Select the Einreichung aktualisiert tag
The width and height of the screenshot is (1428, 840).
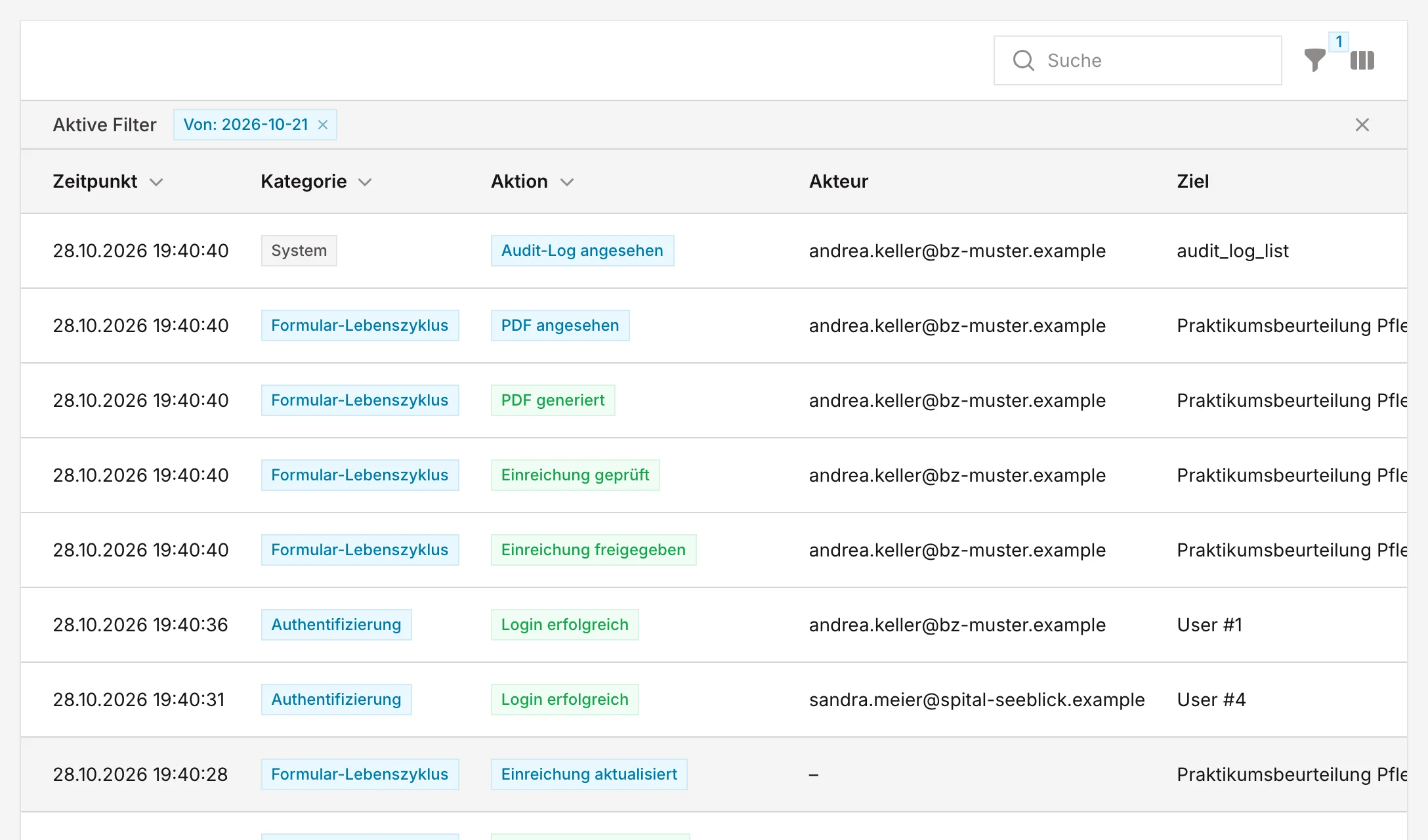tap(589, 774)
